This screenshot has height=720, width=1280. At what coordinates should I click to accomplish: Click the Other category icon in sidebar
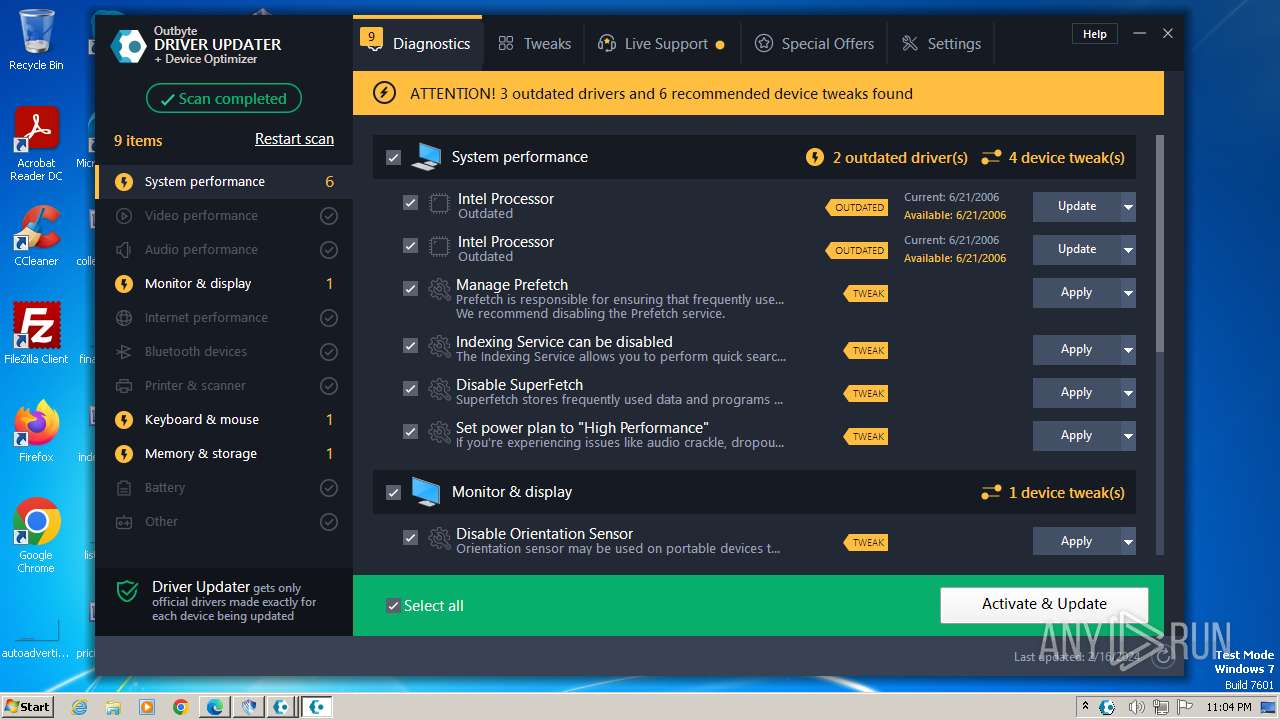(x=124, y=522)
